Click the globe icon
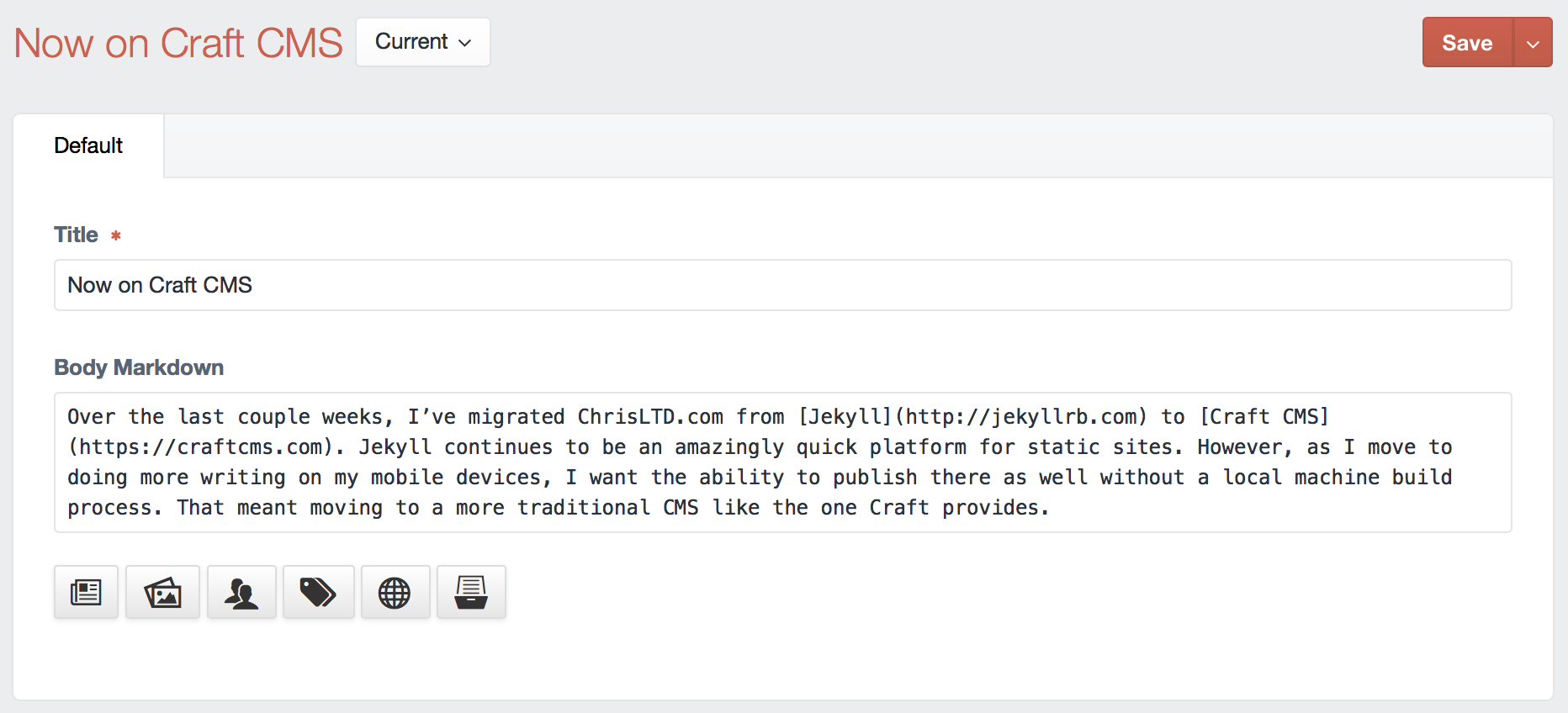The width and height of the screenshot is (1568, 713). [x=395, y=591]
